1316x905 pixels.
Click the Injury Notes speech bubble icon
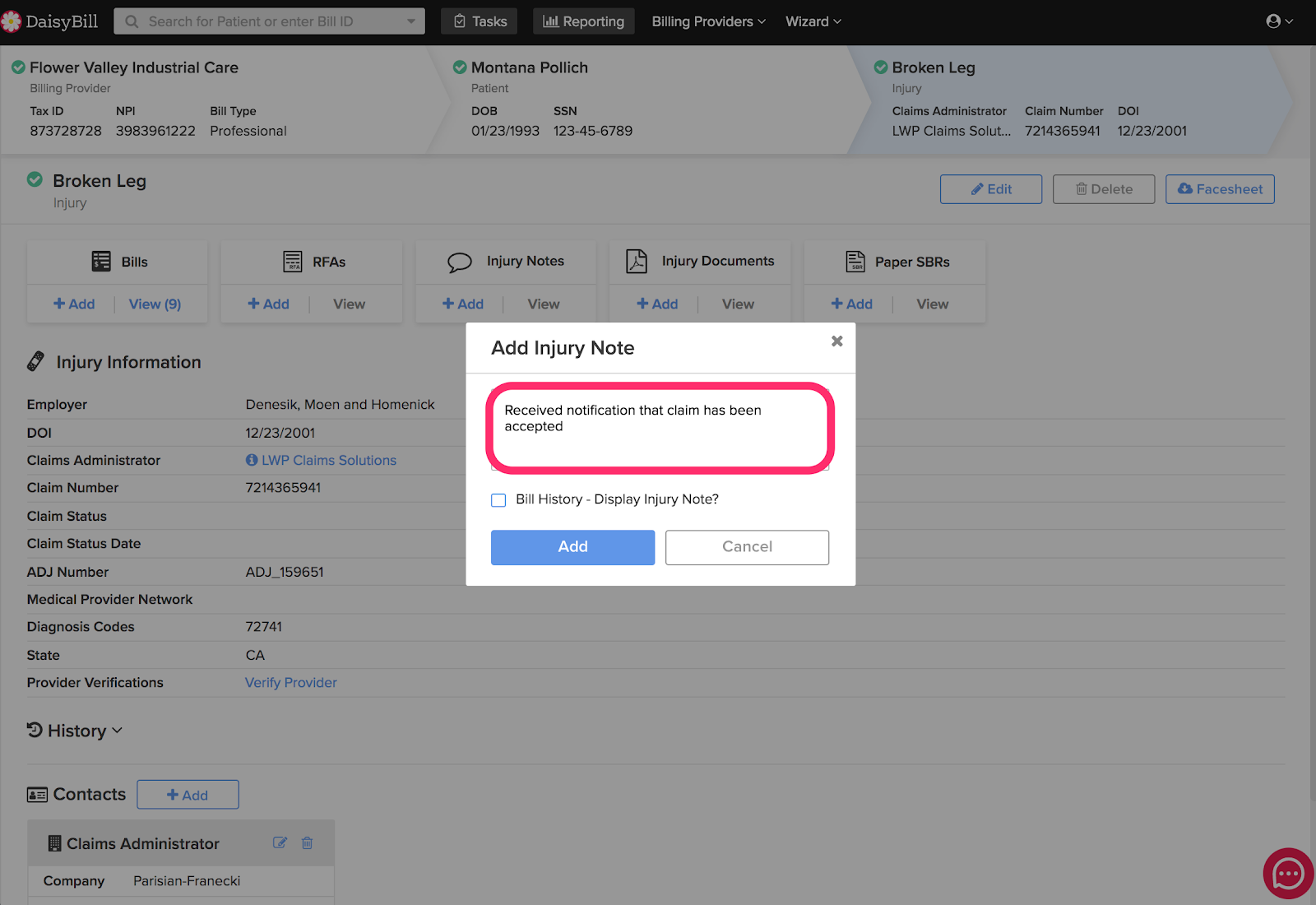coord(460,262)
